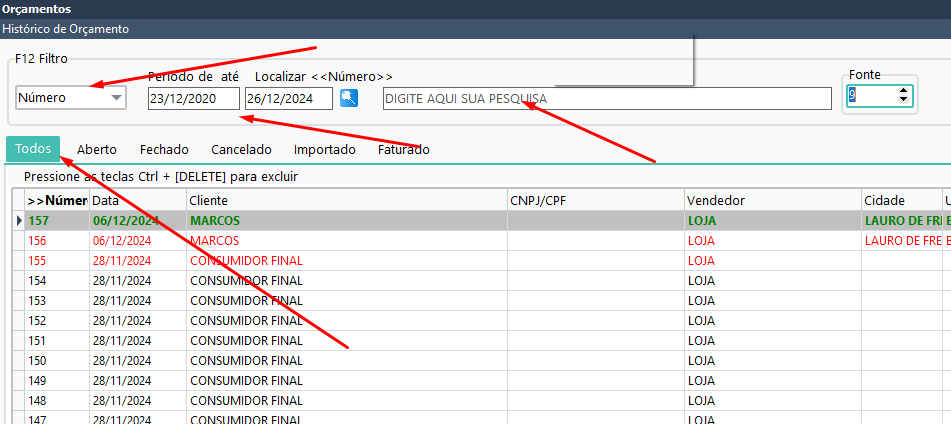This screenshot has width=951, height=424.
Task: Select budget row number 148
Action: point(482,400)
